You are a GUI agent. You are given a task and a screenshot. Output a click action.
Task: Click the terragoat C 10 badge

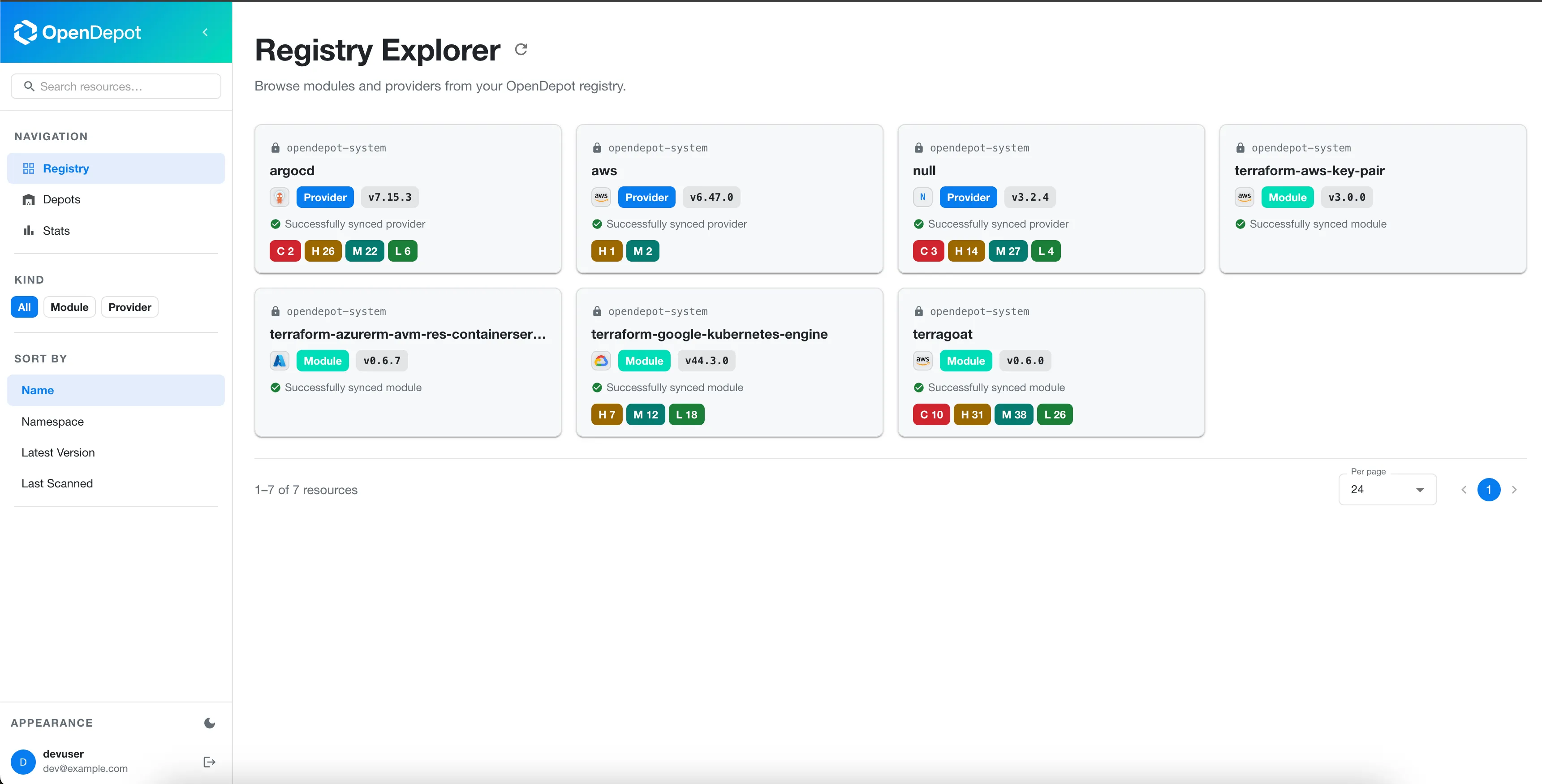point(931,415)
